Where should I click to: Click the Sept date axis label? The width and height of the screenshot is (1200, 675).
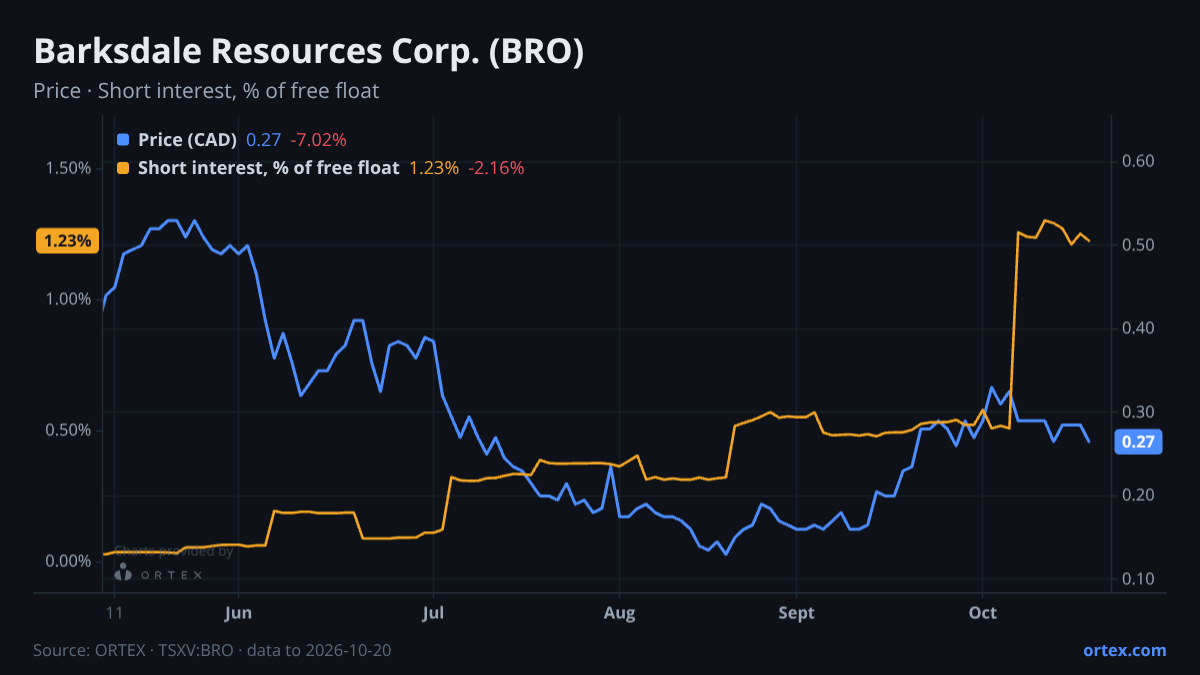(797, 613)
